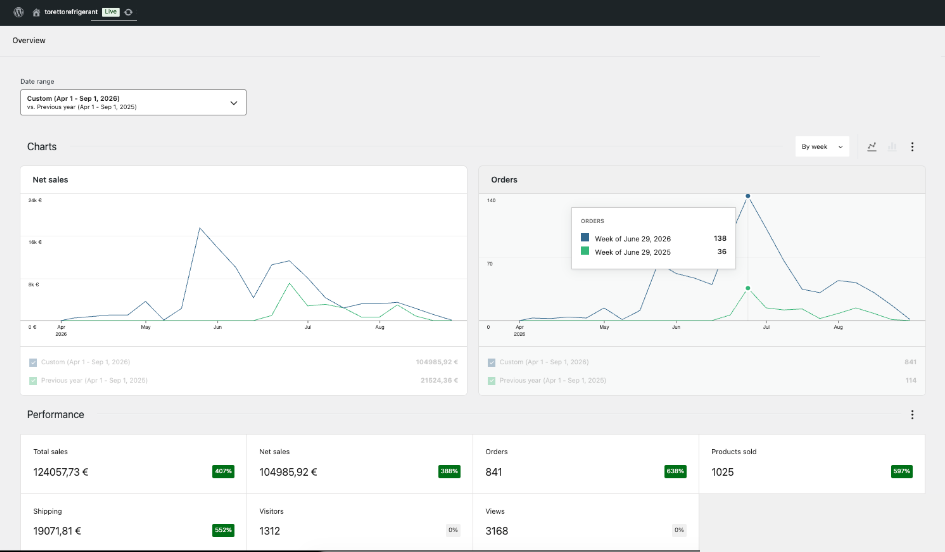Click the 114 previous year Orders total

click(x=911, y=381)
